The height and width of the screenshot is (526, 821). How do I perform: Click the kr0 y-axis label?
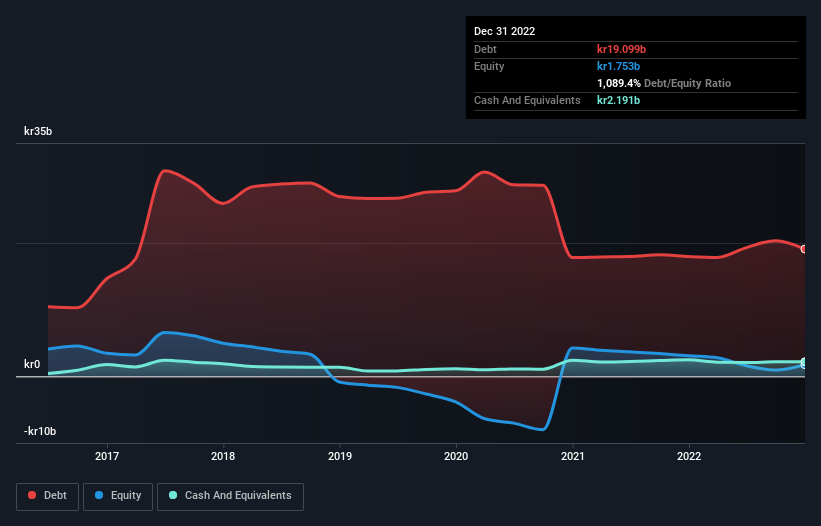coord(32,364)
